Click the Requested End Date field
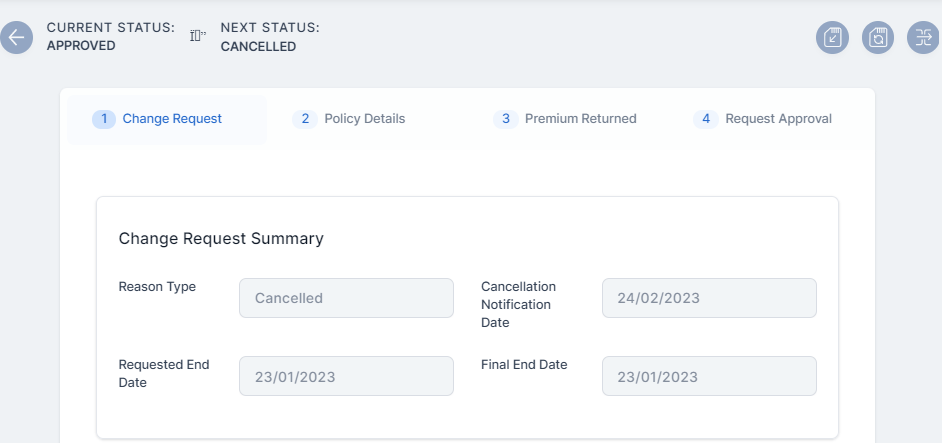The height and width of the screenshot is (443, 942). point(346,376)
